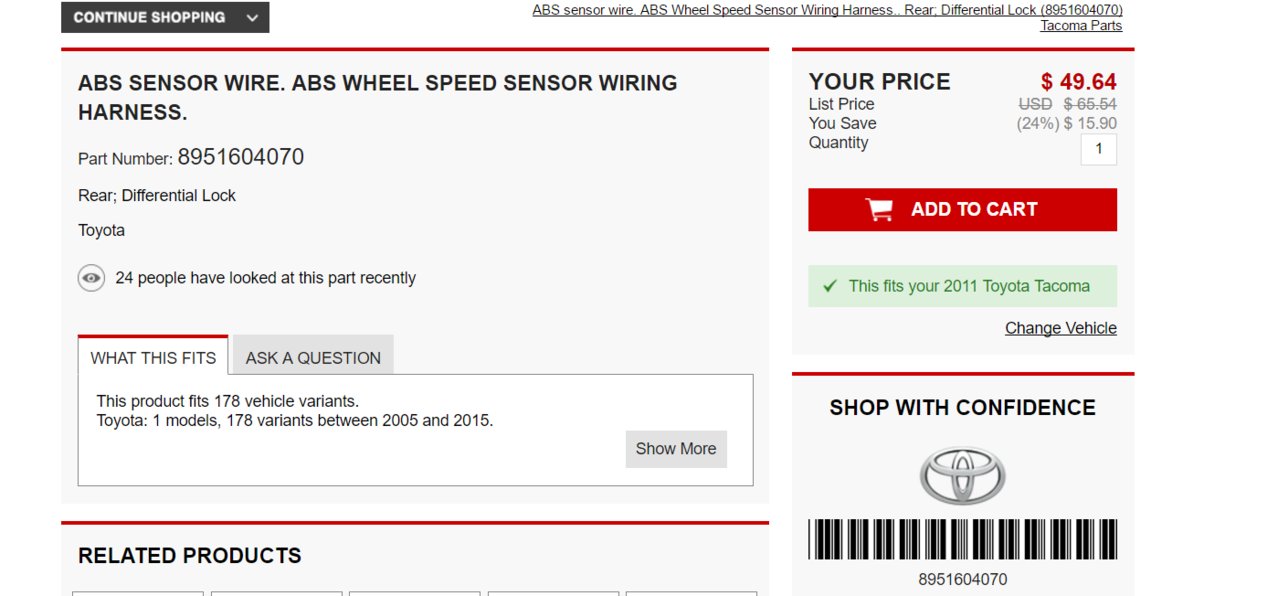This screenshot has height=596, width=1278.
Task: Click the Quantity input field
Action: 1098,149
